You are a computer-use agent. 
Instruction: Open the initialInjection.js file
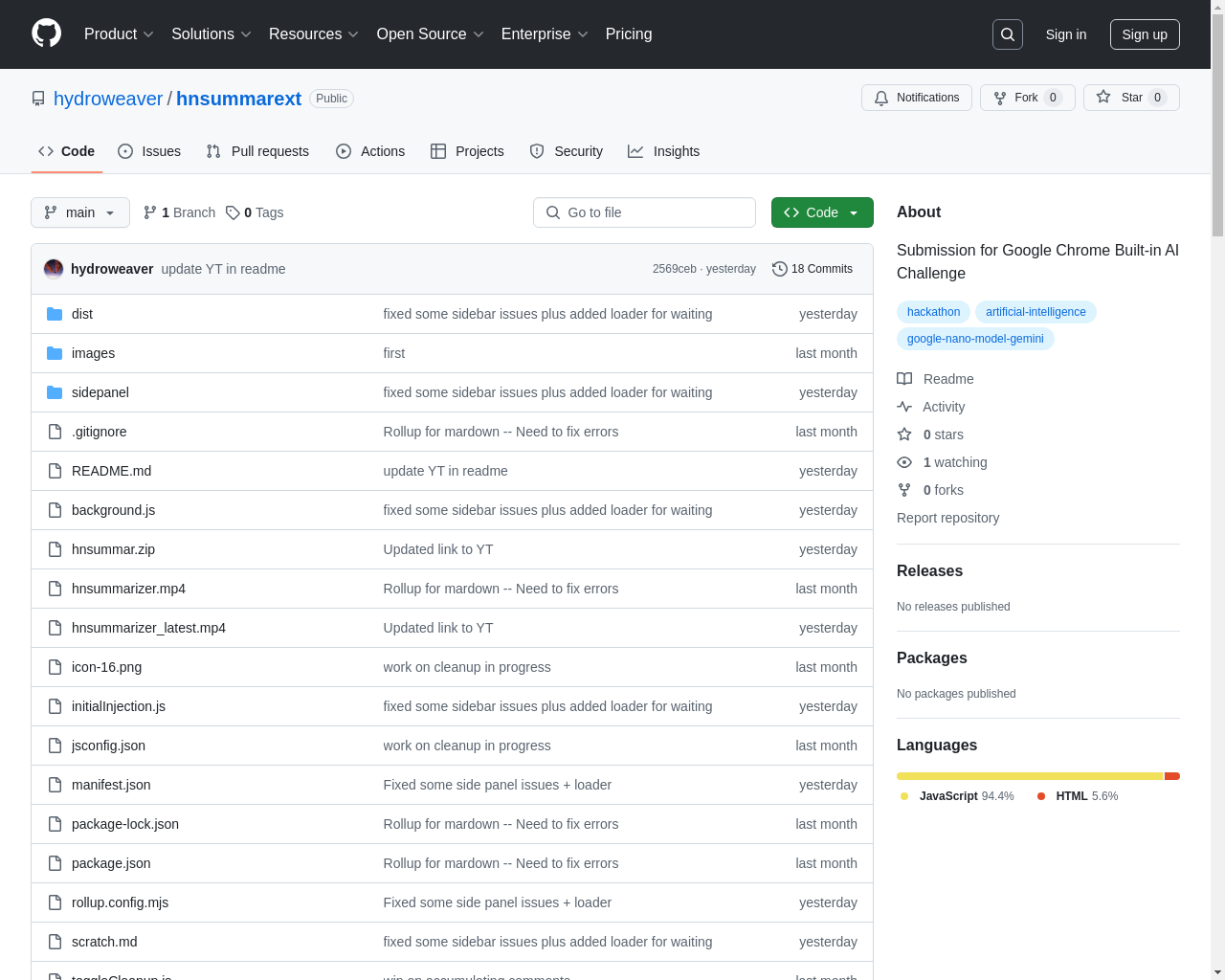pyautogui.click(x=119, y=706)
